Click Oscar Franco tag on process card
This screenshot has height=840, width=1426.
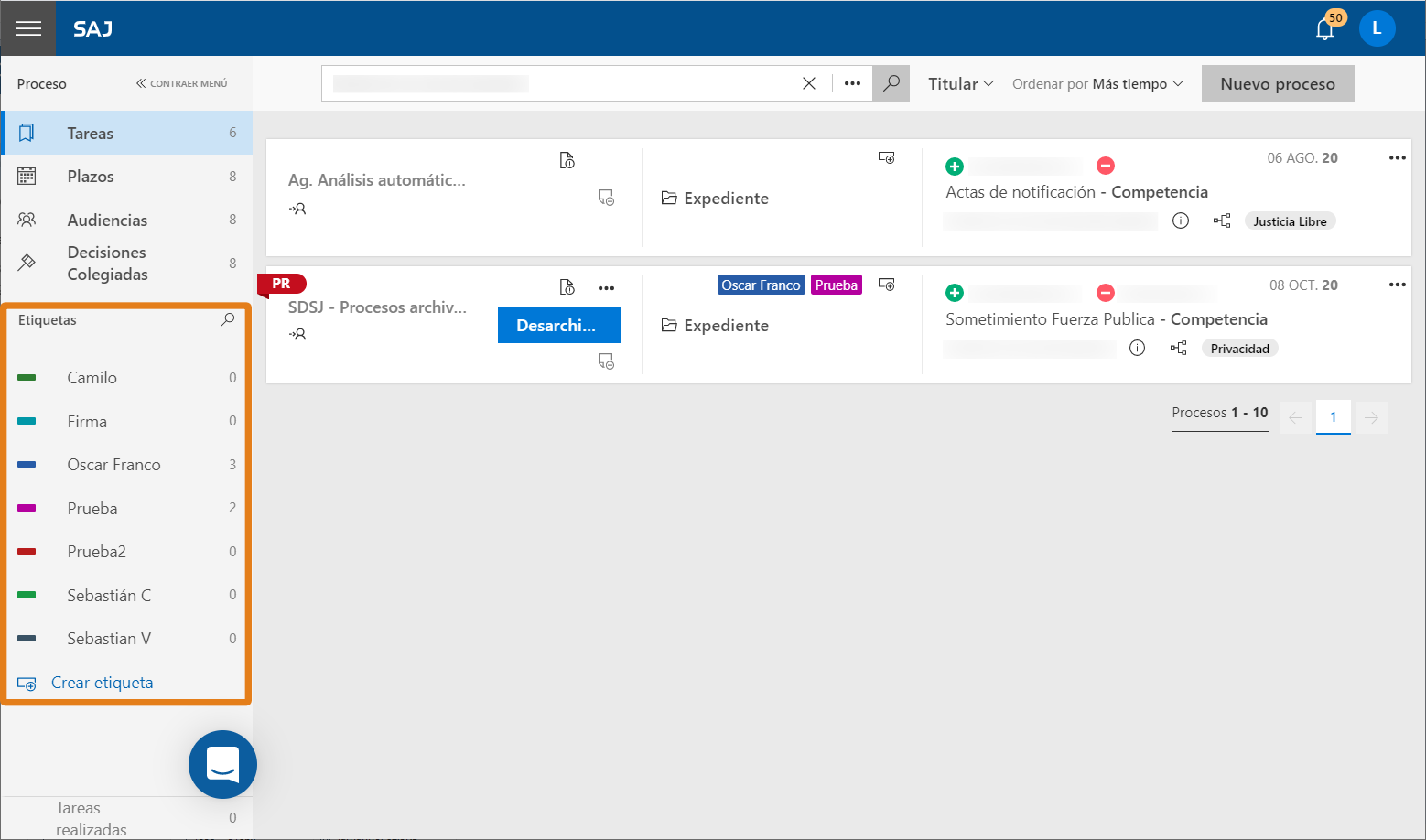(761, 285)
